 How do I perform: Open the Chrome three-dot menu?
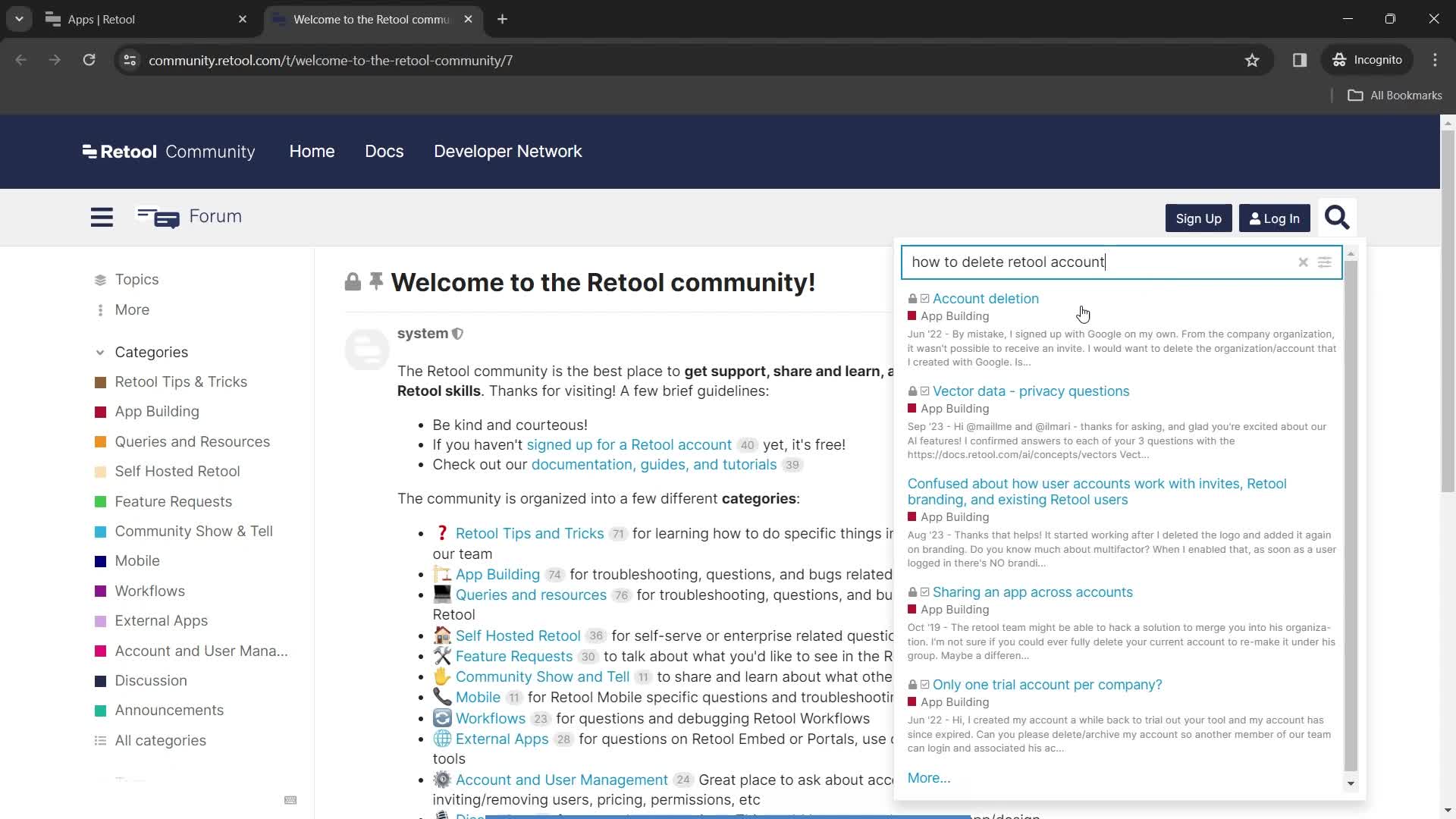(x=1435, y=60)
